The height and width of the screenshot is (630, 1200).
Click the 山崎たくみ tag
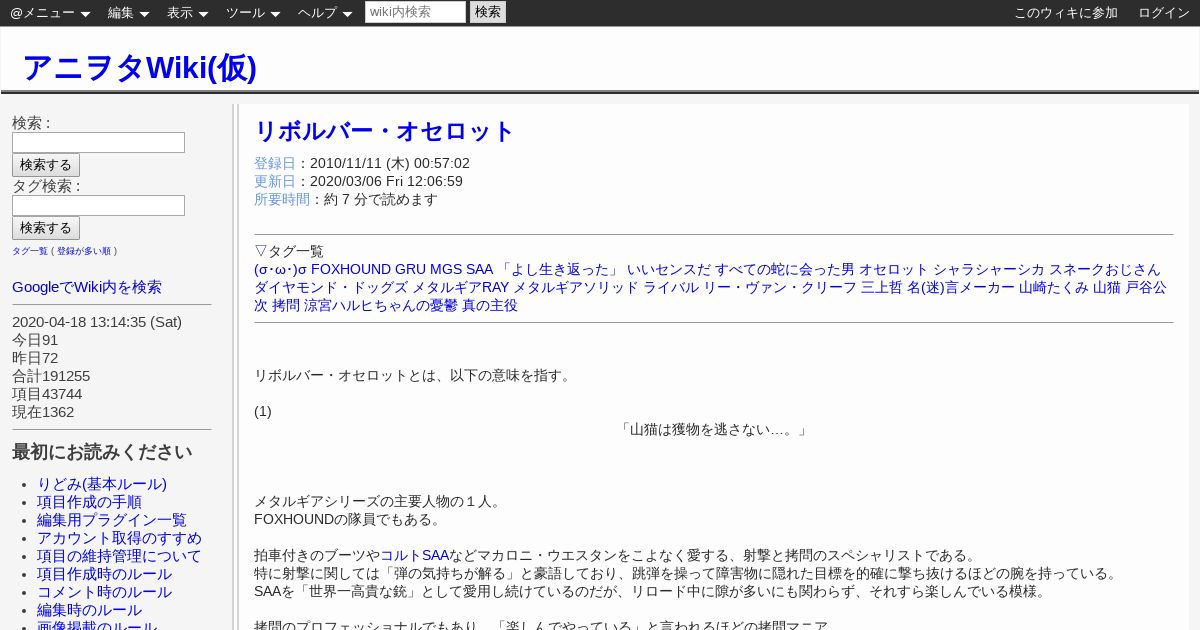1054,288
